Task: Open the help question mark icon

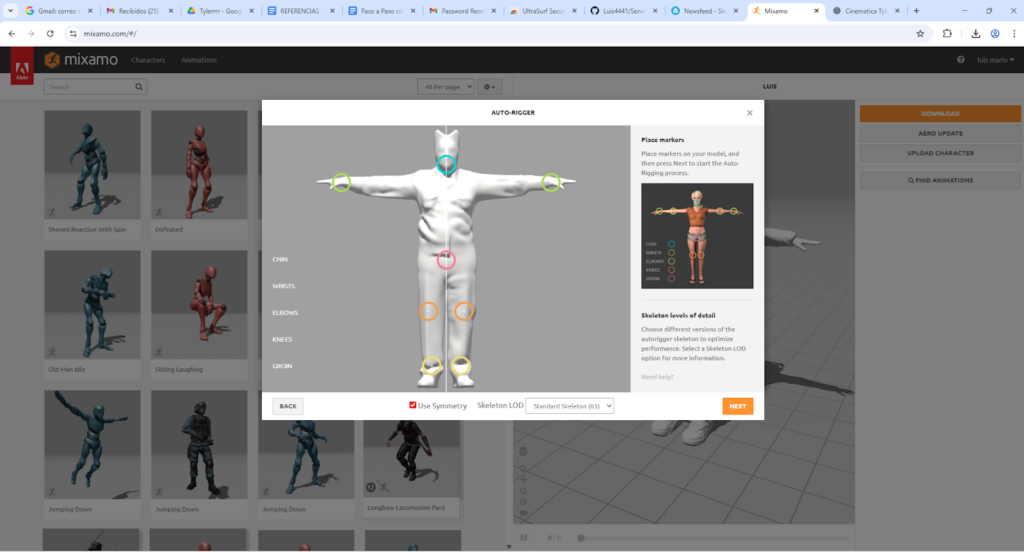Action: click(961, 59)
